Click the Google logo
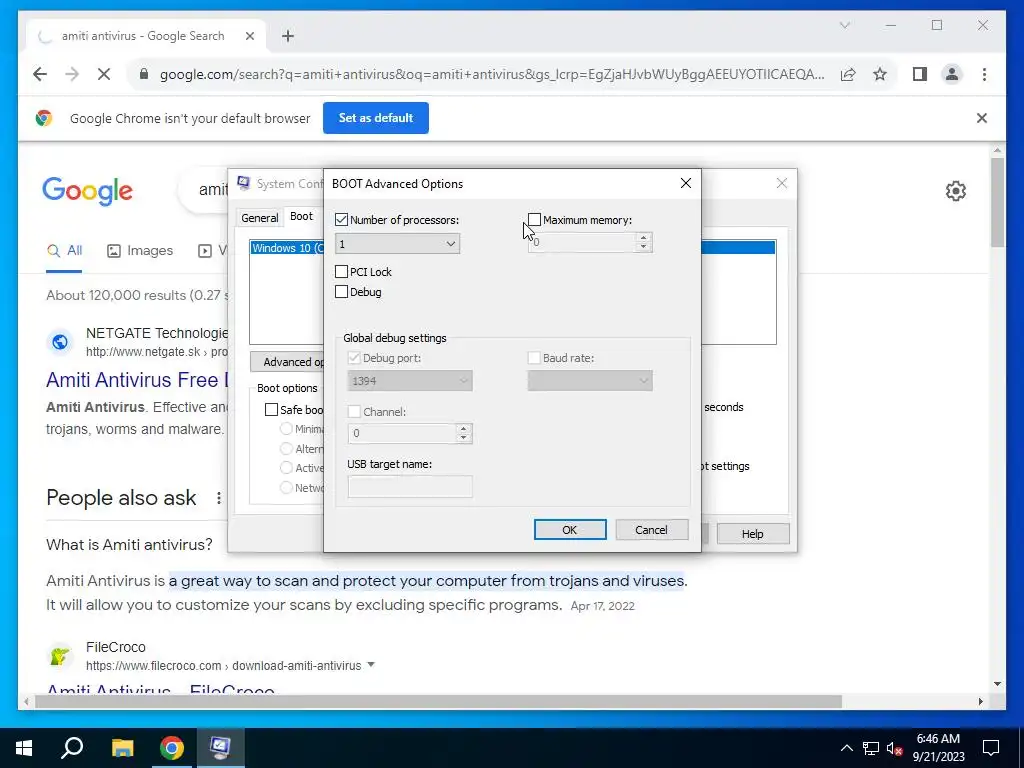 pos(88,191)
